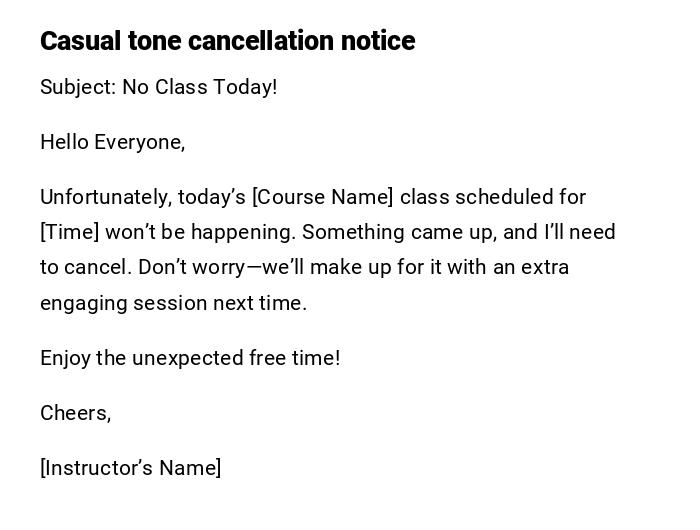The image size is (700, 530).
Task: Click the "Subject:" label text
Action: tap(78, 87)
